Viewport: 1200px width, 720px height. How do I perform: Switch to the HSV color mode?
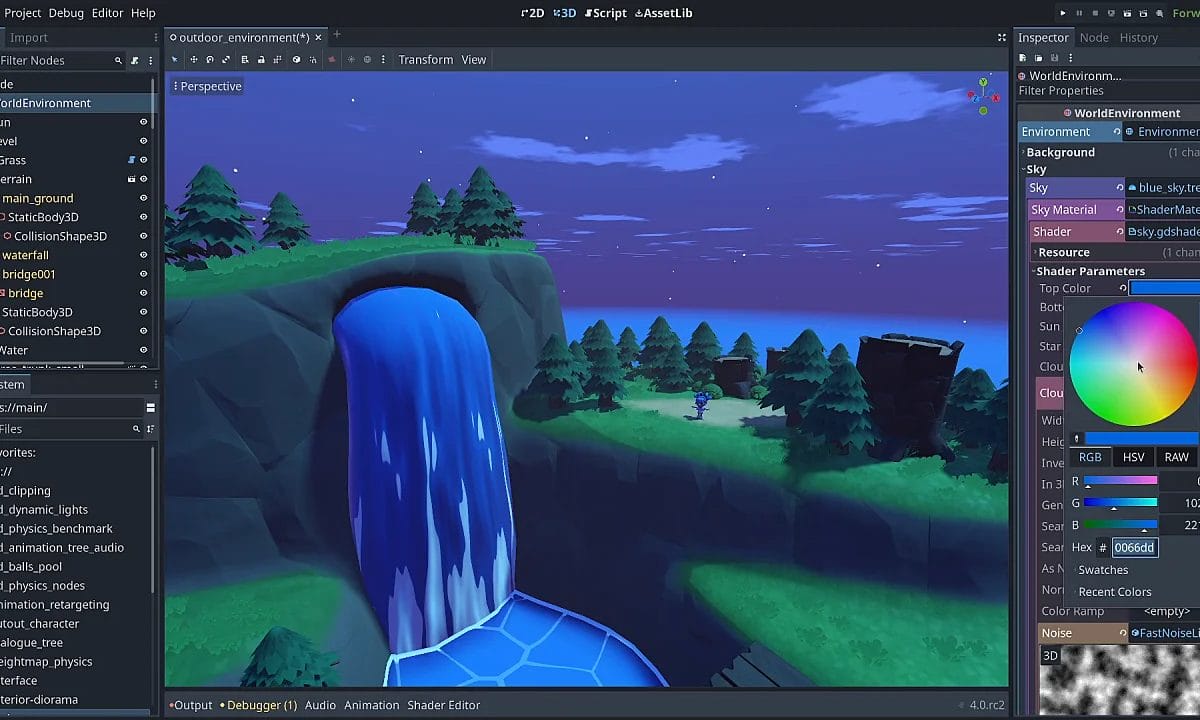pyautogui.click(x=1133, y=457)
